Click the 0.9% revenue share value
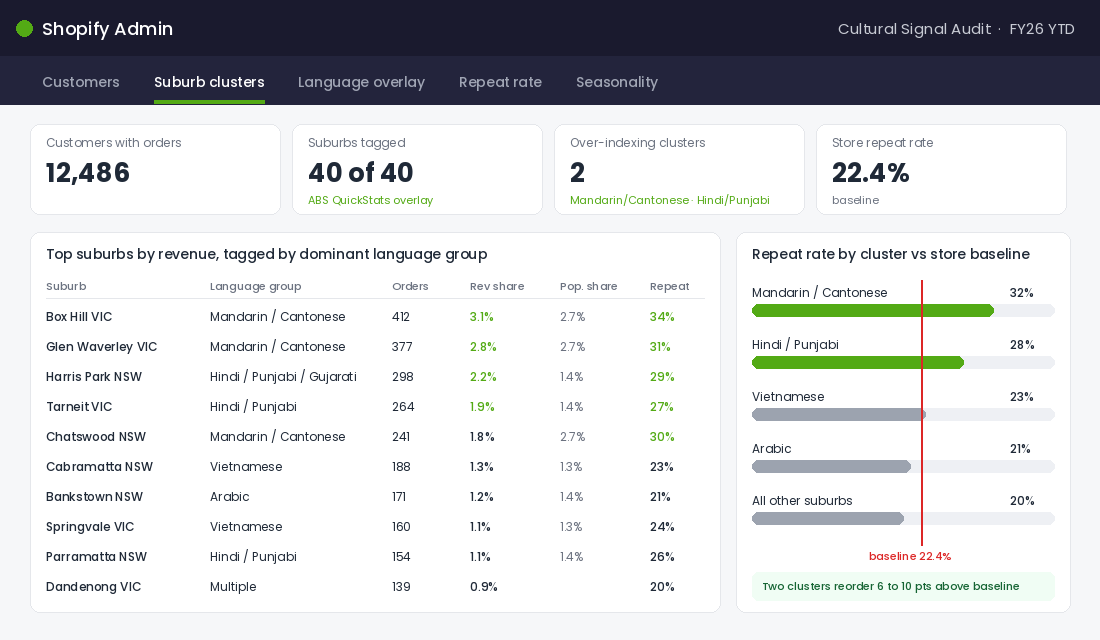 [484, 587]
